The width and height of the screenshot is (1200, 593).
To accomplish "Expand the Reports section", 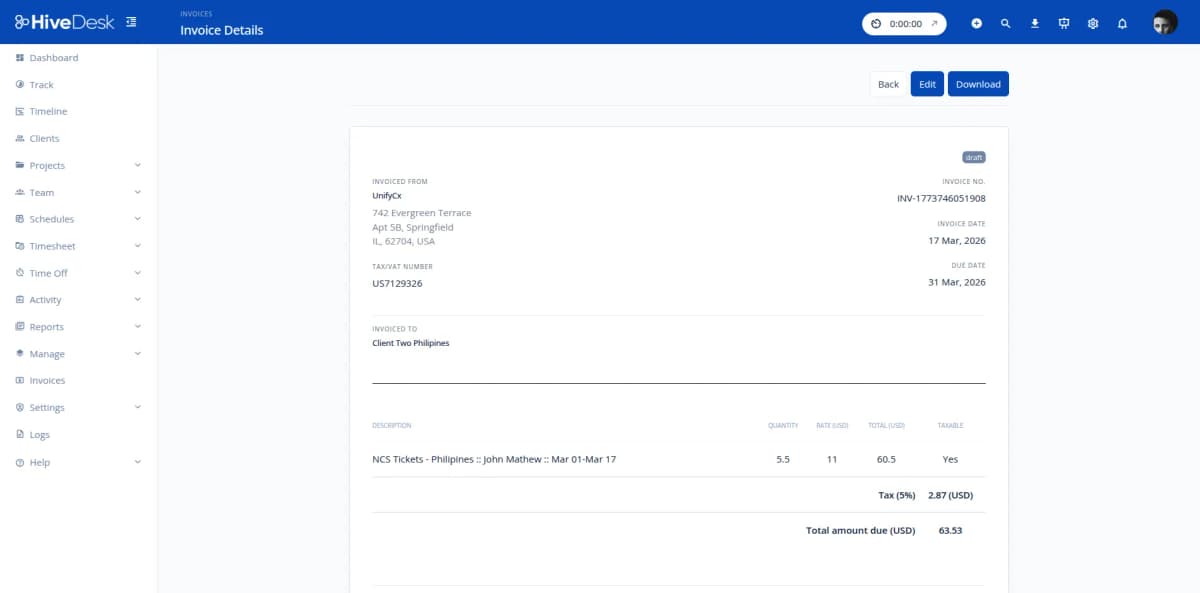I will pyautogui.click(x=46, y=326).
